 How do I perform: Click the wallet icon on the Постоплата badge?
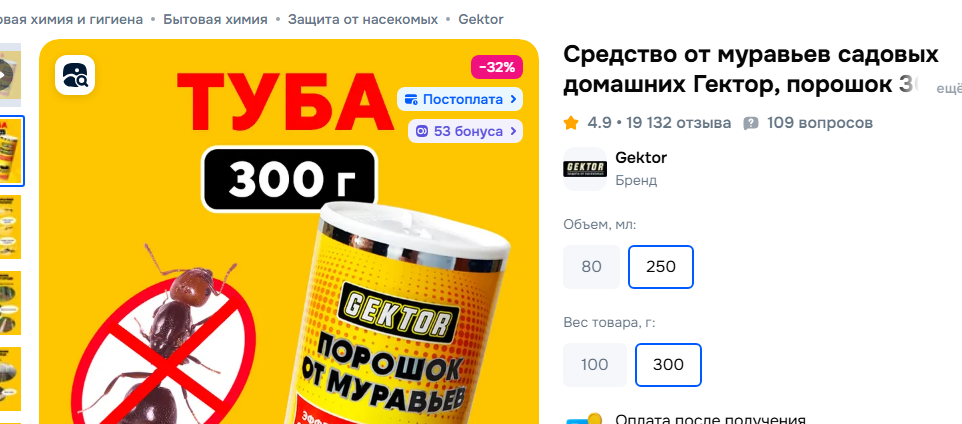pyautogui.click(x=411, y=99)
